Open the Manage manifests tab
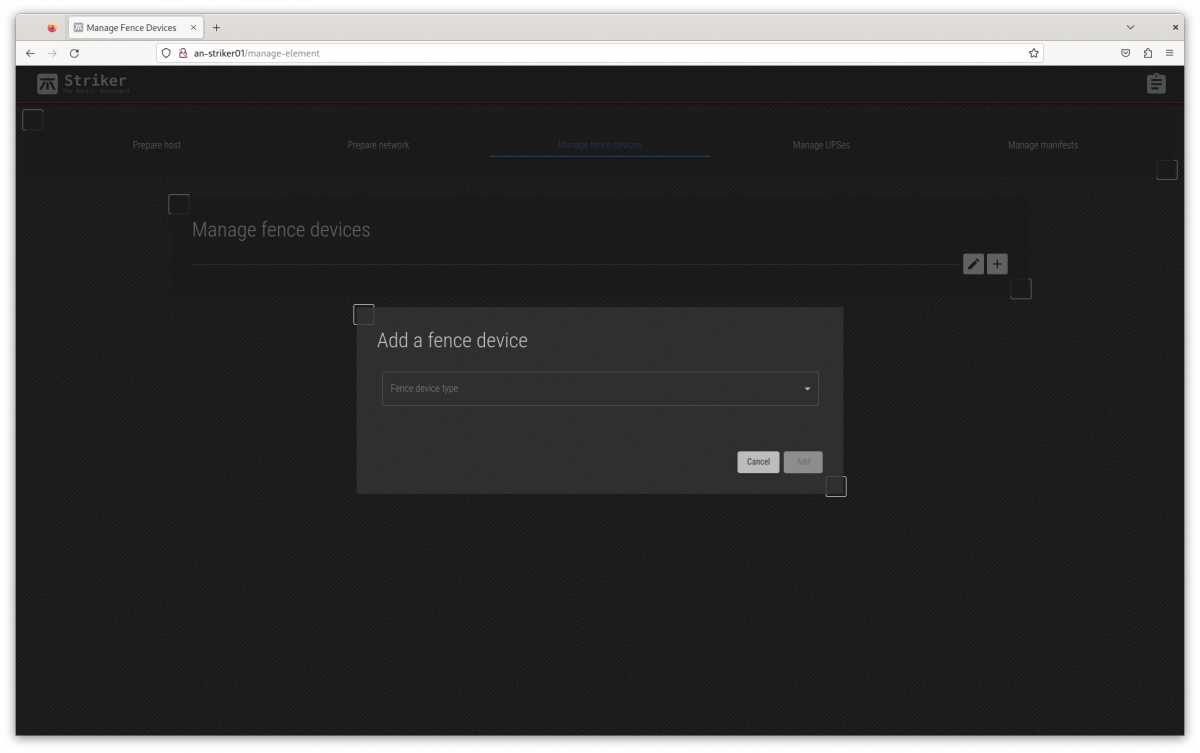This screenshot has width=1200, height=753. pyautogui.click(x=1042, y=145)
